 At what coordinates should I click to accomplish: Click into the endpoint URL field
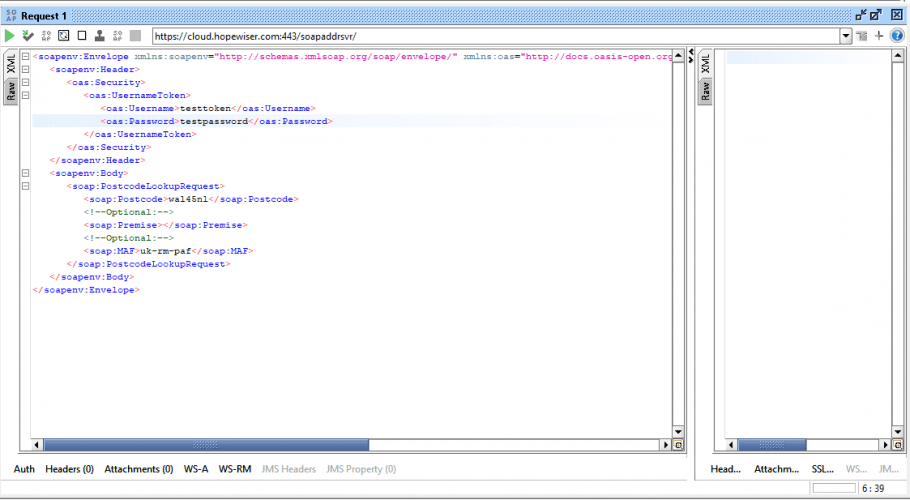click(490, 36)
